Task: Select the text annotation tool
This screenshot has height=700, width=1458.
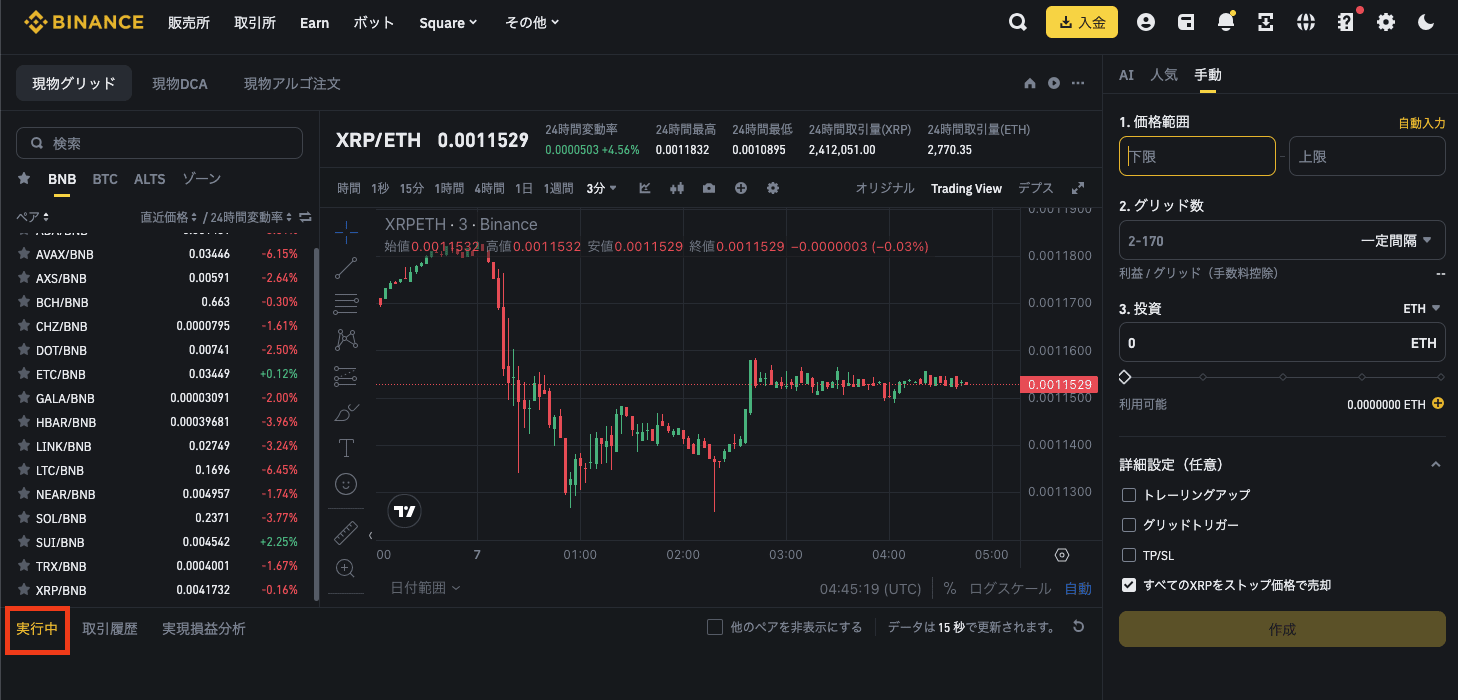Action: [346, 448]
